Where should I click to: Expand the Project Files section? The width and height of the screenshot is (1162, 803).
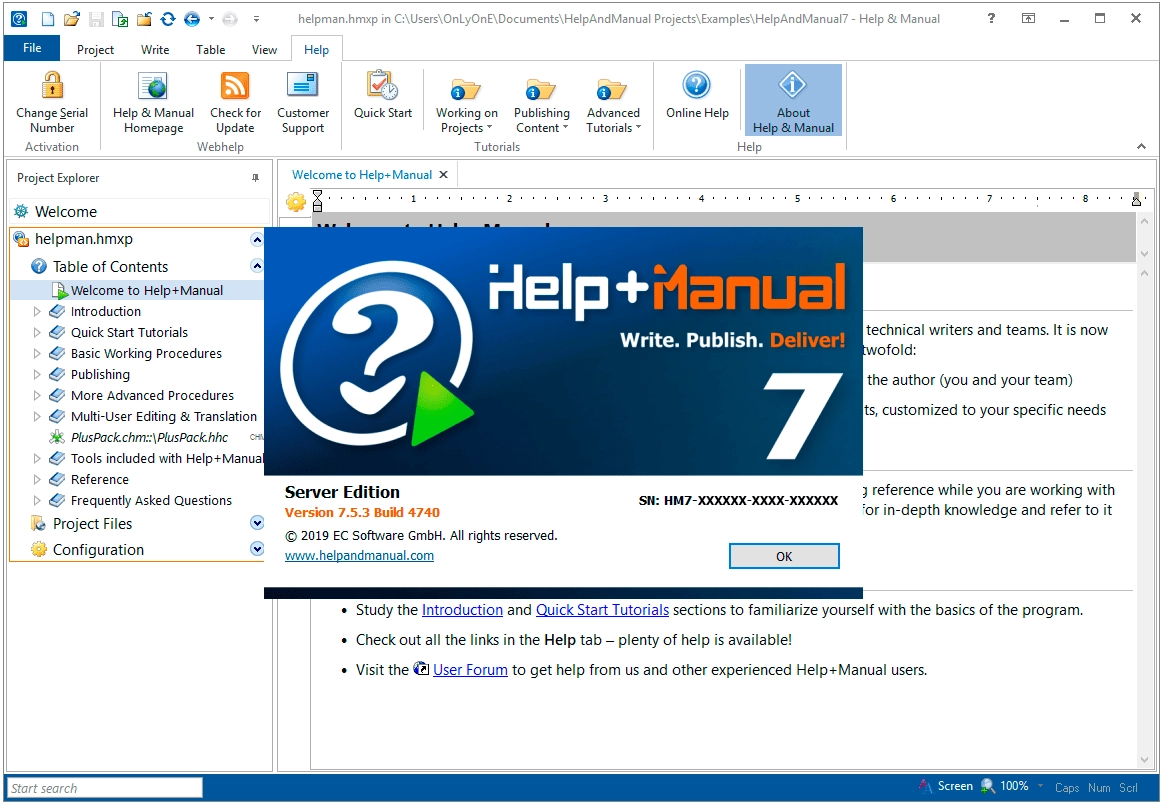pos(257,523)
